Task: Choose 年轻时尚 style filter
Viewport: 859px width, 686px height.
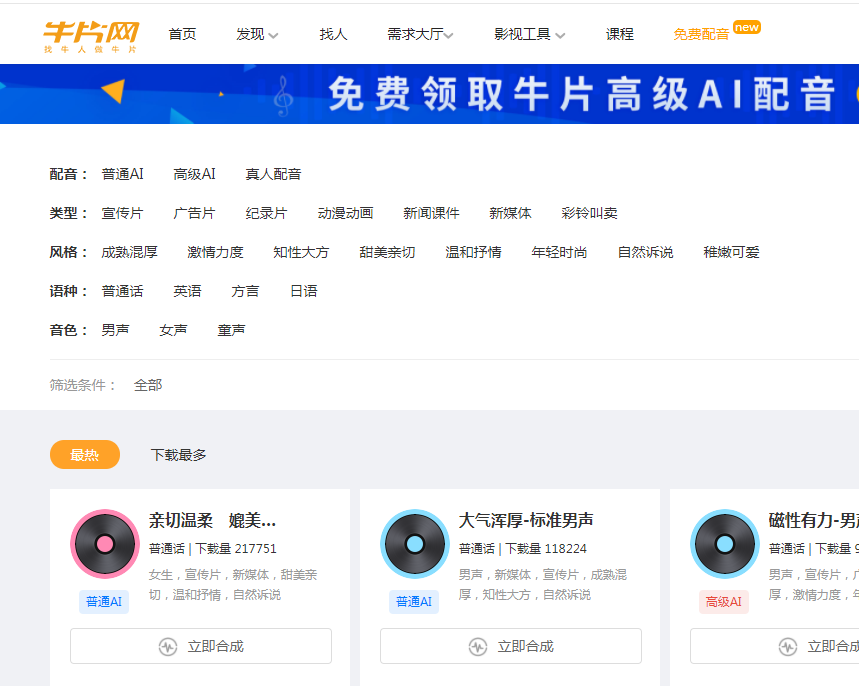Action: pos(559,252)
